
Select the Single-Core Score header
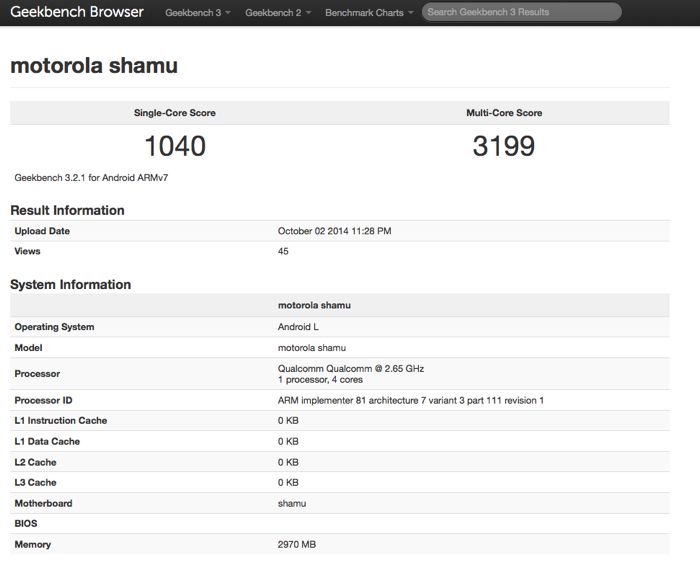pos(175,113)
